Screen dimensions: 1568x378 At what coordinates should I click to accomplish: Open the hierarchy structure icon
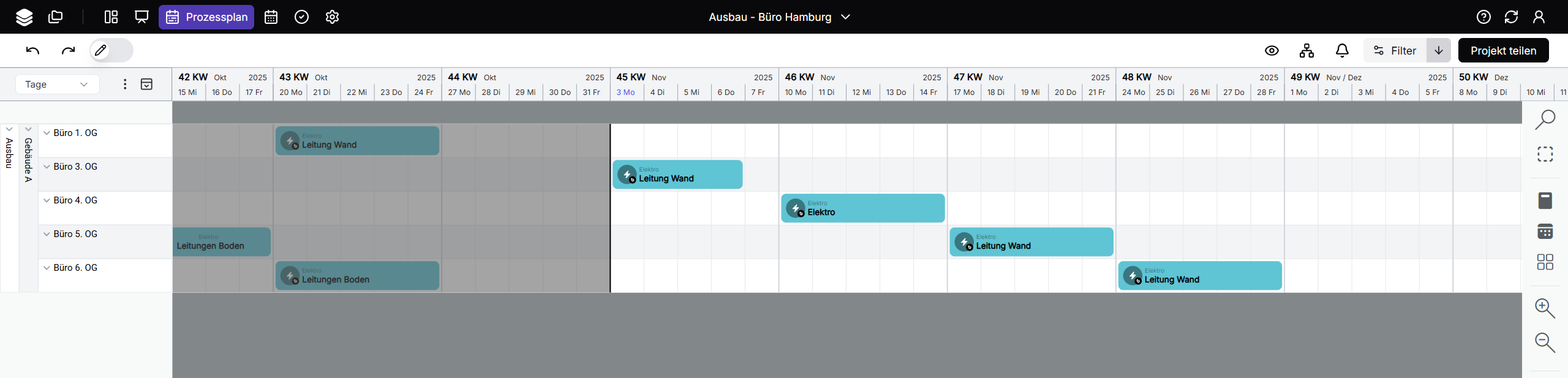click(1306, 51)
